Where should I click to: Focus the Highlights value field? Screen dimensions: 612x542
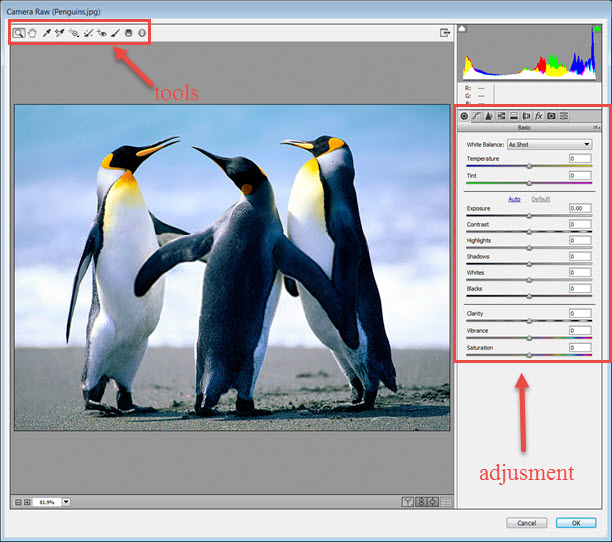[x=580, y=240]
